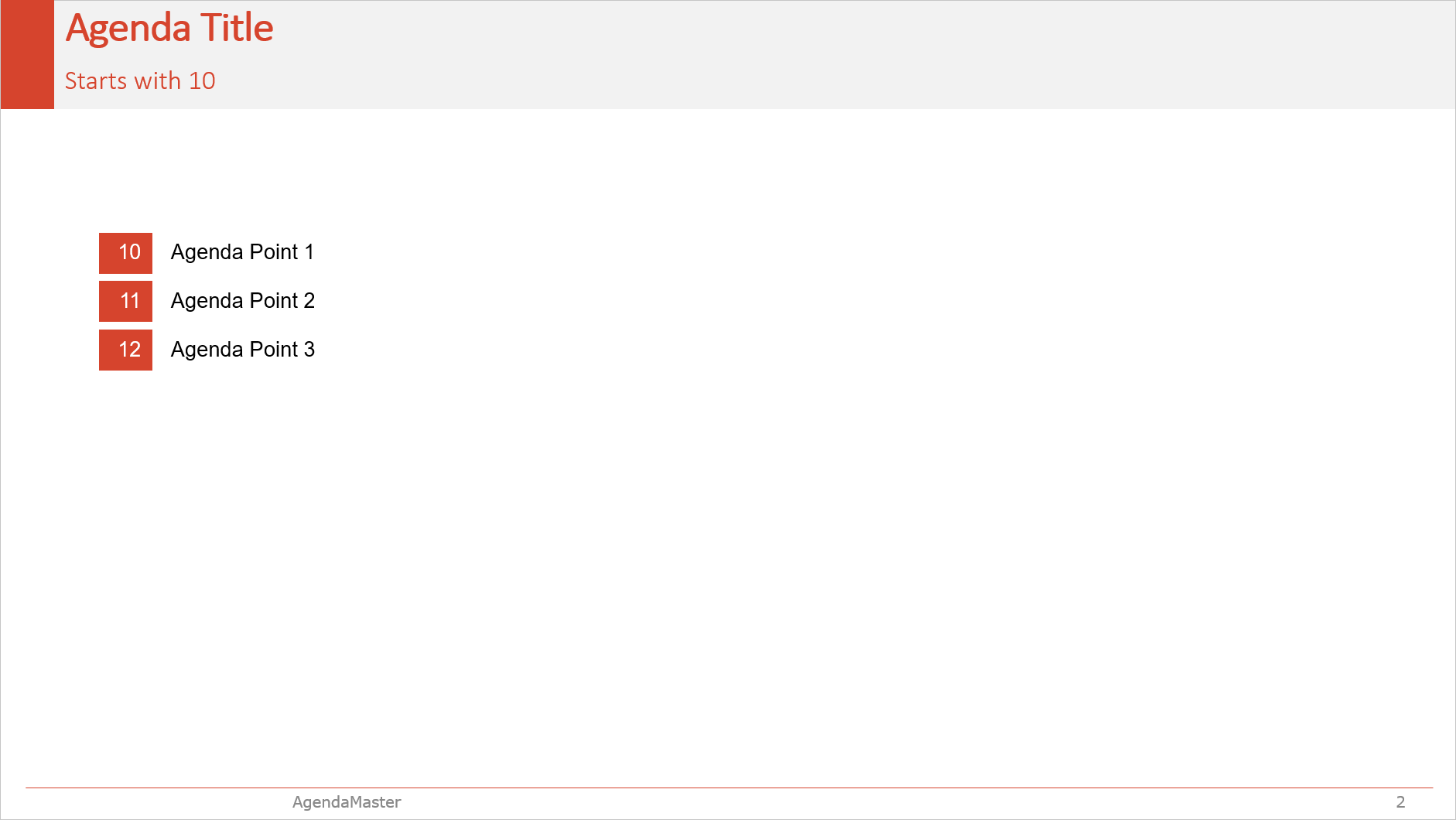Screen dimensions: 1456x820
Task: Click the red number box 11
Action: 125,301
